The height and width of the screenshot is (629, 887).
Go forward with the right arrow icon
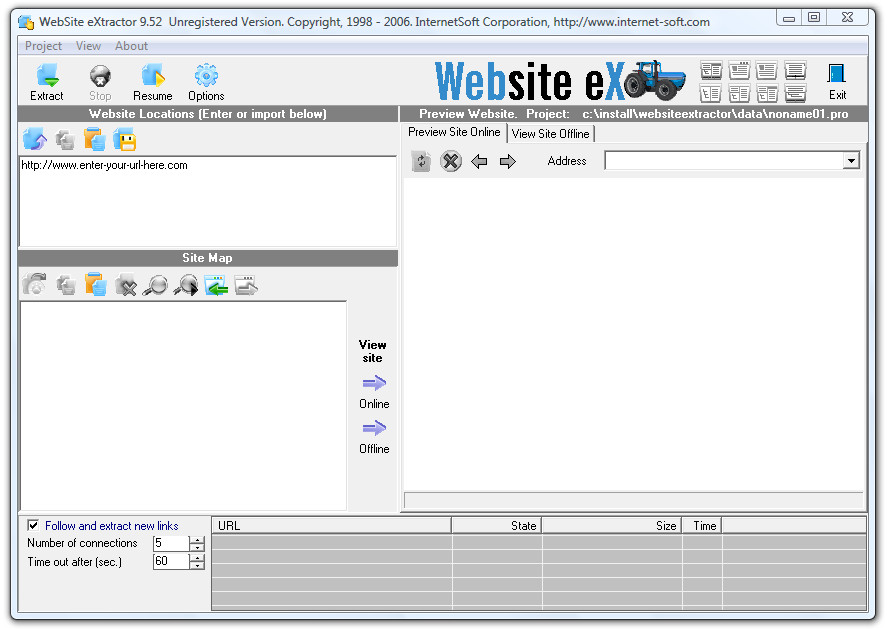(x=508, y=161)
